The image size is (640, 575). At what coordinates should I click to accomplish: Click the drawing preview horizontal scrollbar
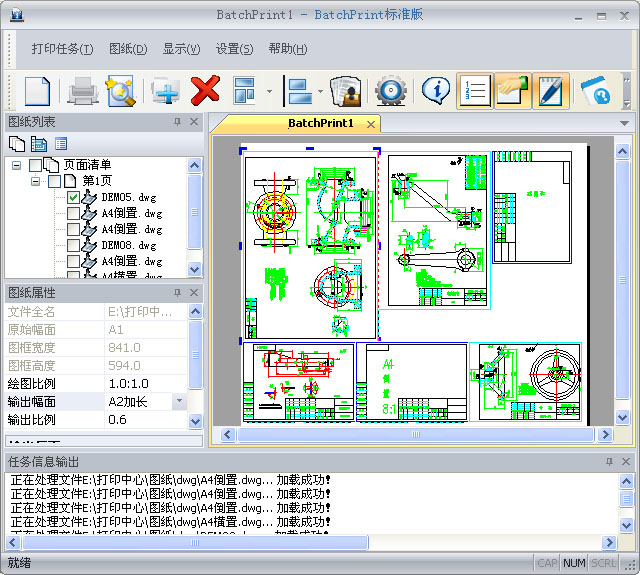coord(410,435)
